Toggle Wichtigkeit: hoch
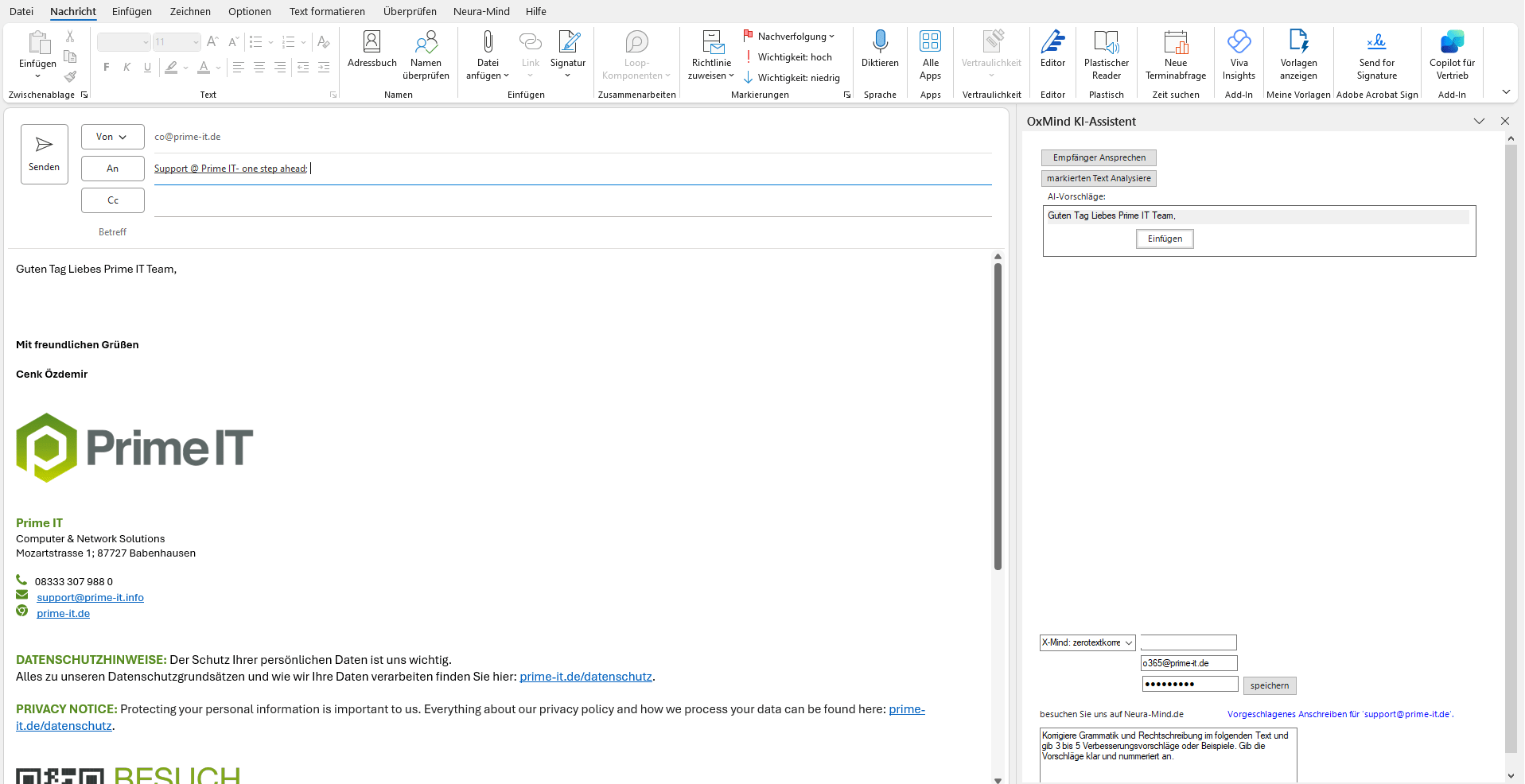 pyautogui.click(x=788, y=57)
